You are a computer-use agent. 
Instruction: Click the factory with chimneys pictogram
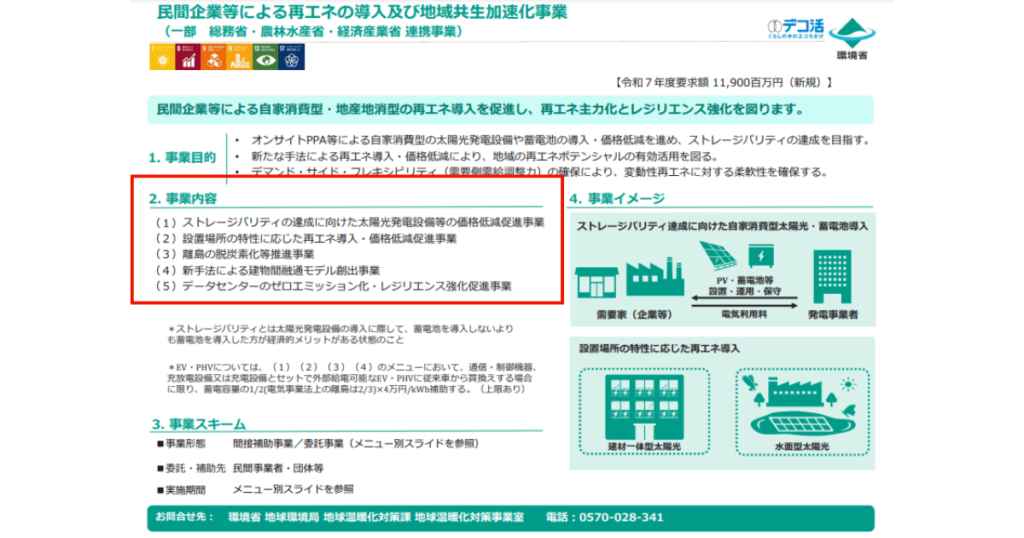pos(655,276)
